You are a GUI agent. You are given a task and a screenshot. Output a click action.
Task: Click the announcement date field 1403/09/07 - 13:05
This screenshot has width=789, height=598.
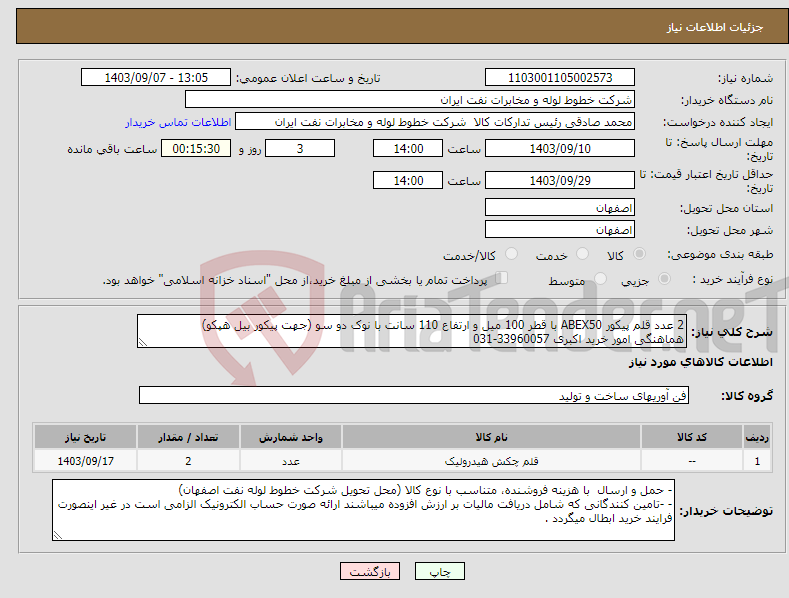pos(155,78)
